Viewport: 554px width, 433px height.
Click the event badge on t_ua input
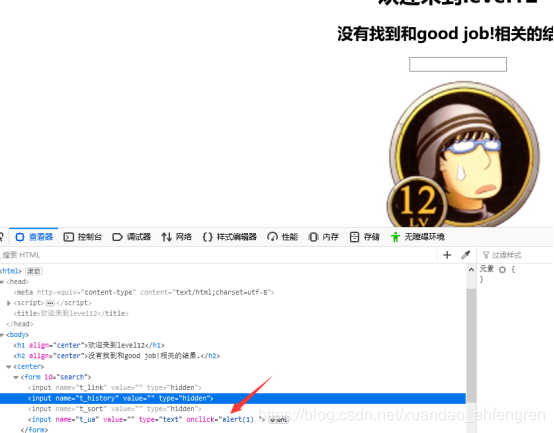tap(279, 420)
